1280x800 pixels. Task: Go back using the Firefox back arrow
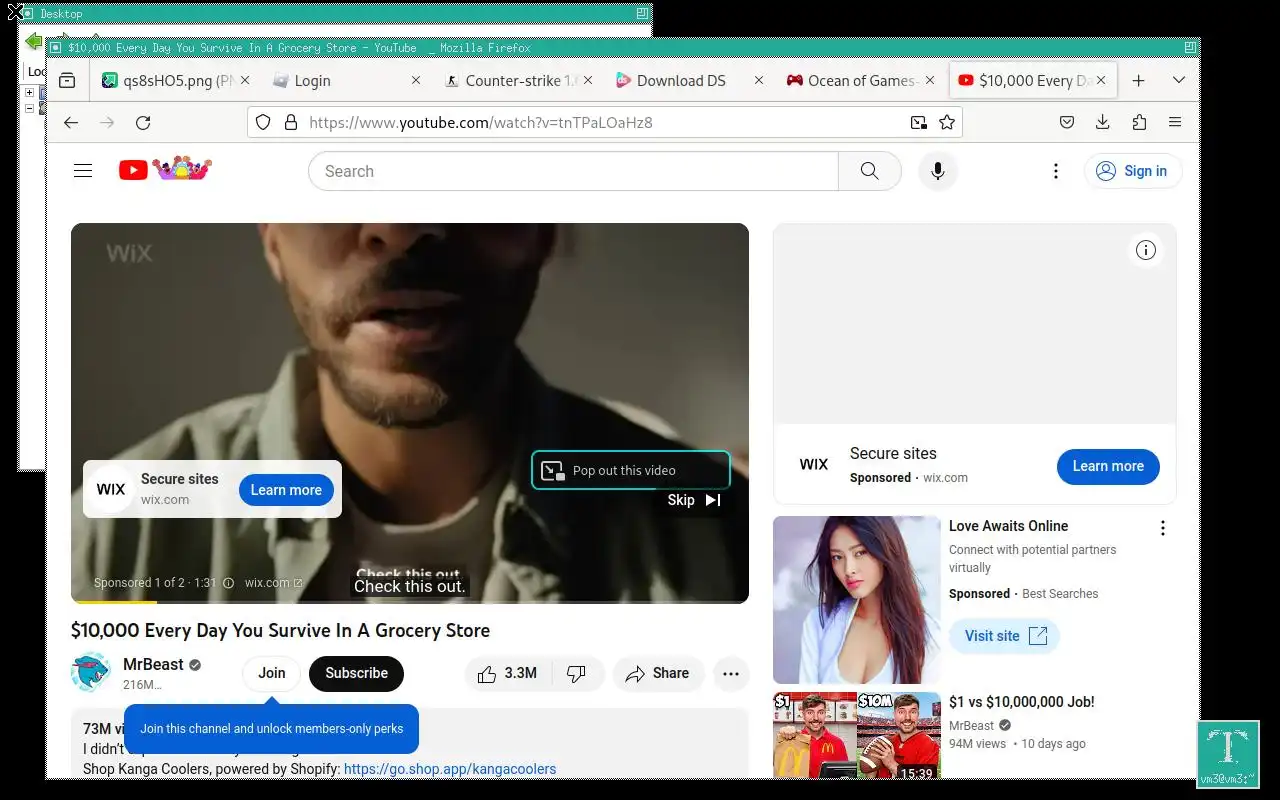[70, 122]
